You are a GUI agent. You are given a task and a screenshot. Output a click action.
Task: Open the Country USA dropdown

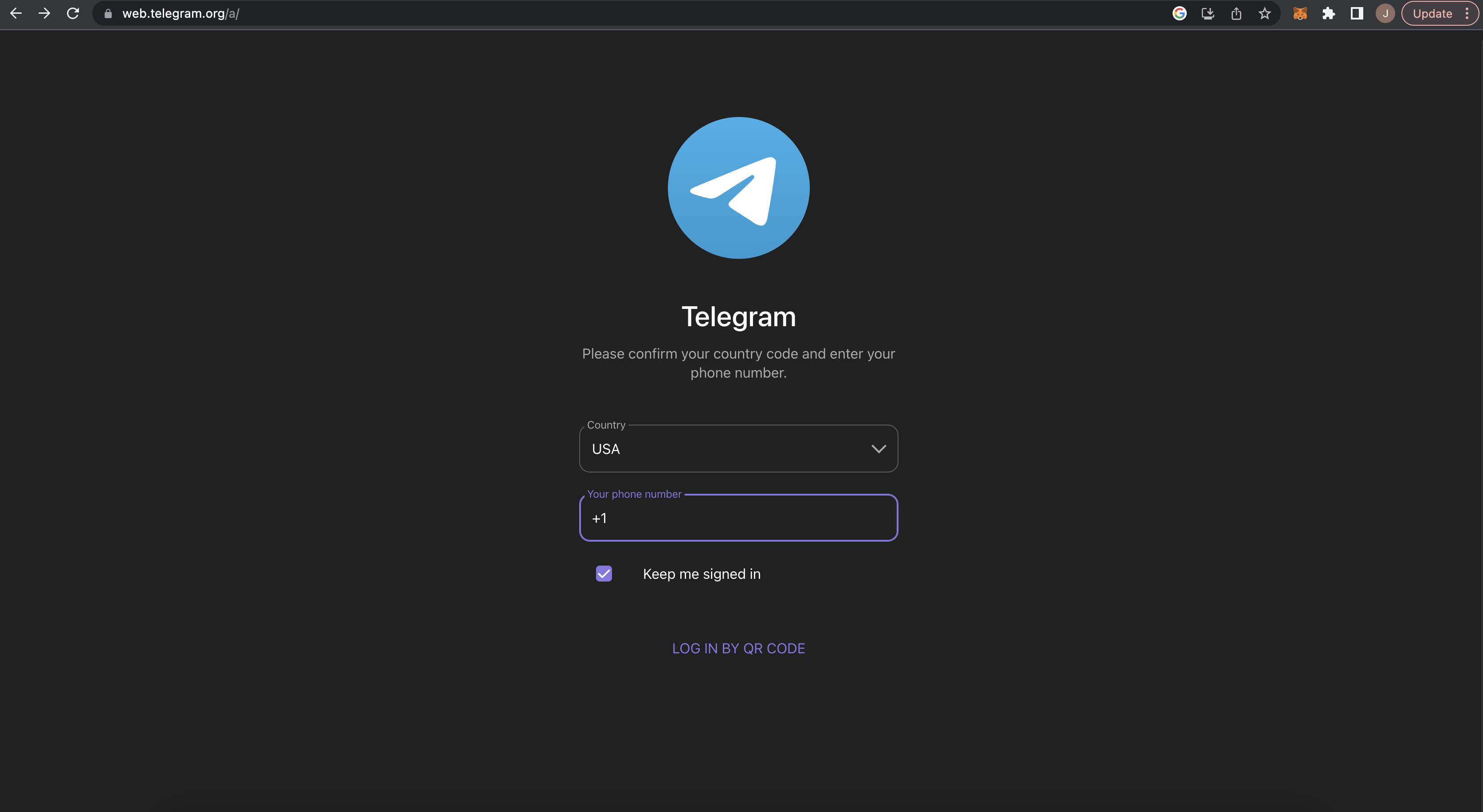739,449
